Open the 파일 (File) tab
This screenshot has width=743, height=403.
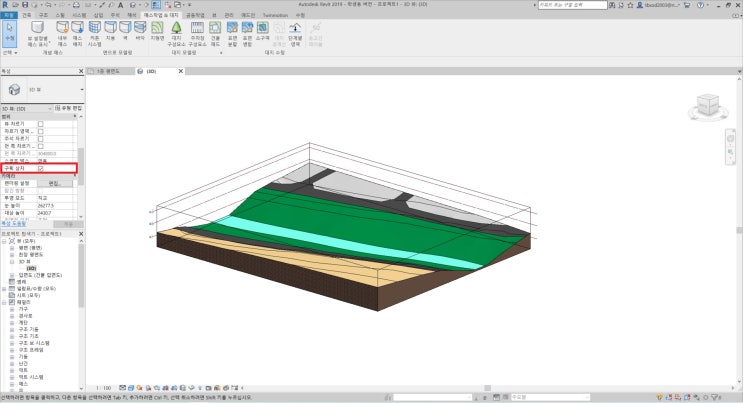[9, 15]
